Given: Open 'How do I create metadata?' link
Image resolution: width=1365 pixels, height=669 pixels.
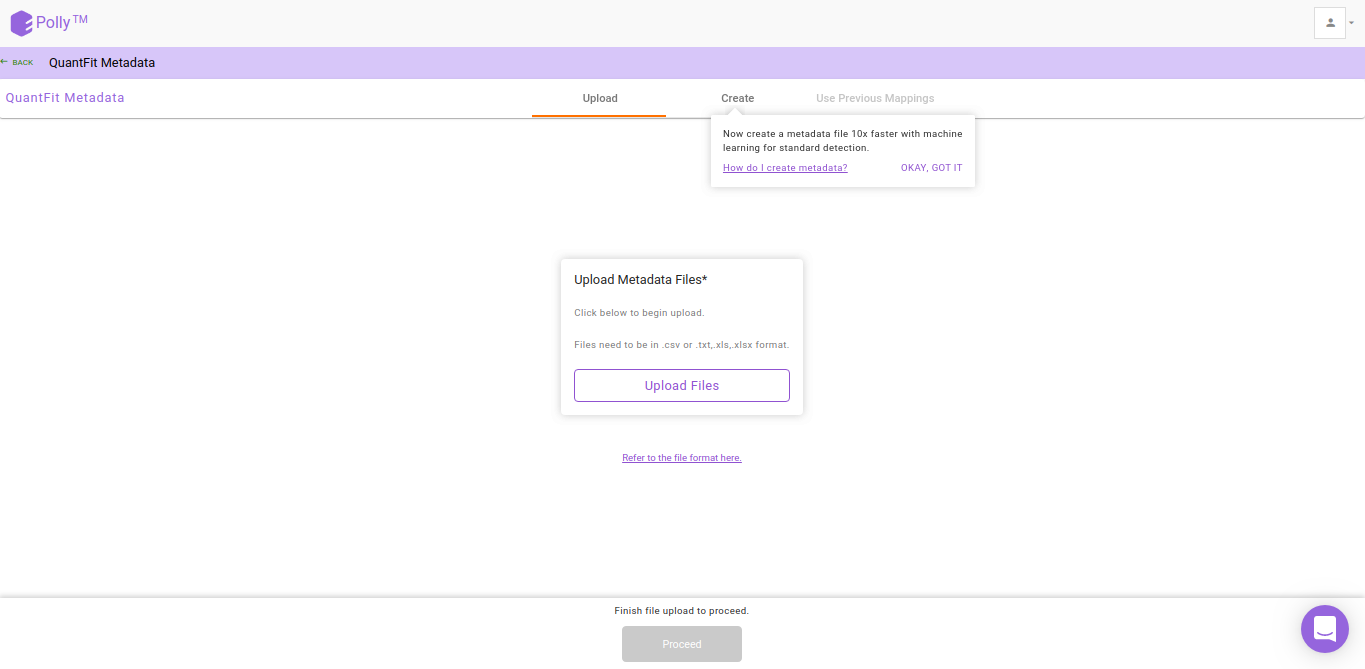Looking at the screenshot, I should (785, 168).
